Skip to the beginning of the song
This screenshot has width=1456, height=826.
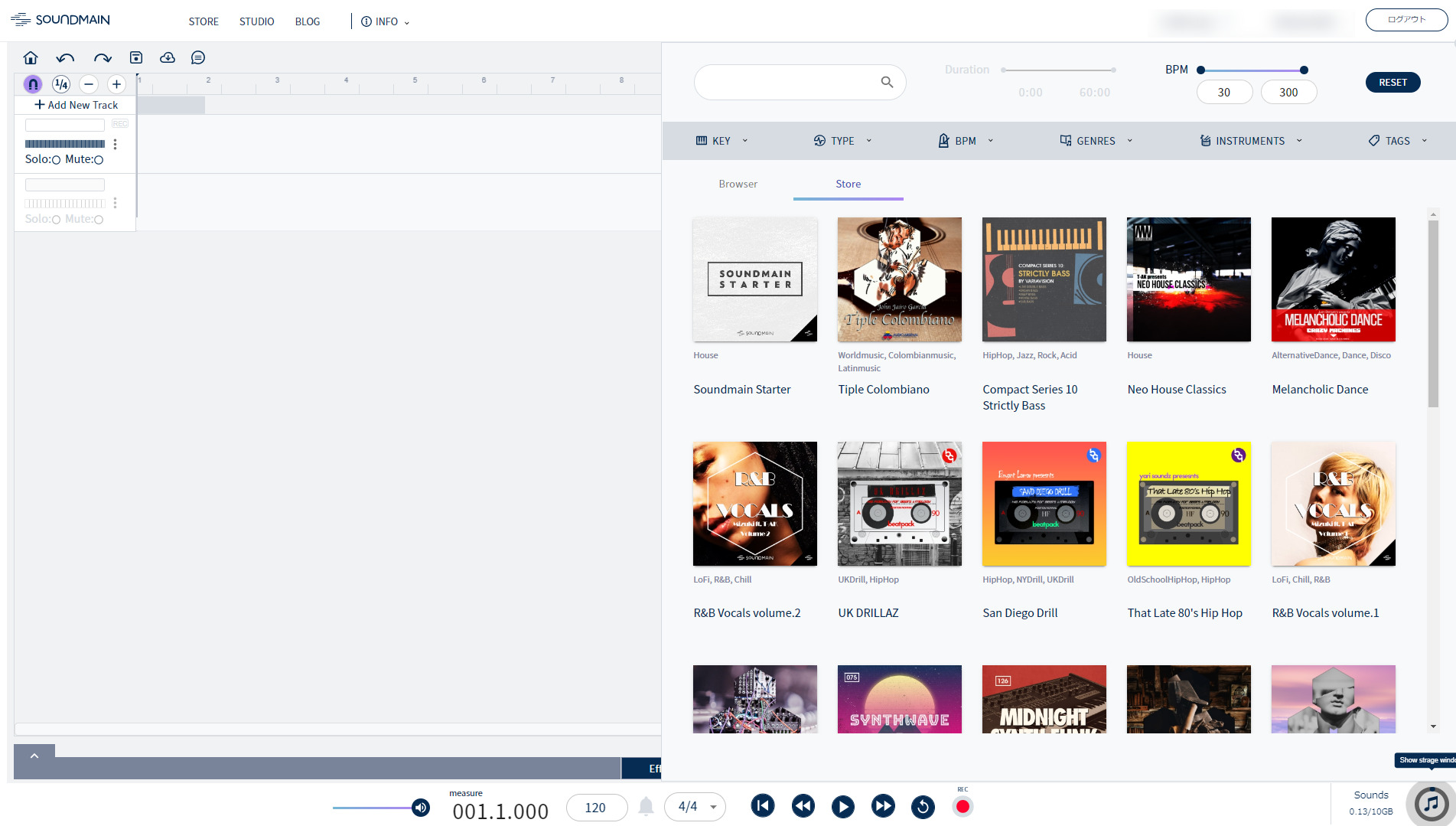point(763,805)
